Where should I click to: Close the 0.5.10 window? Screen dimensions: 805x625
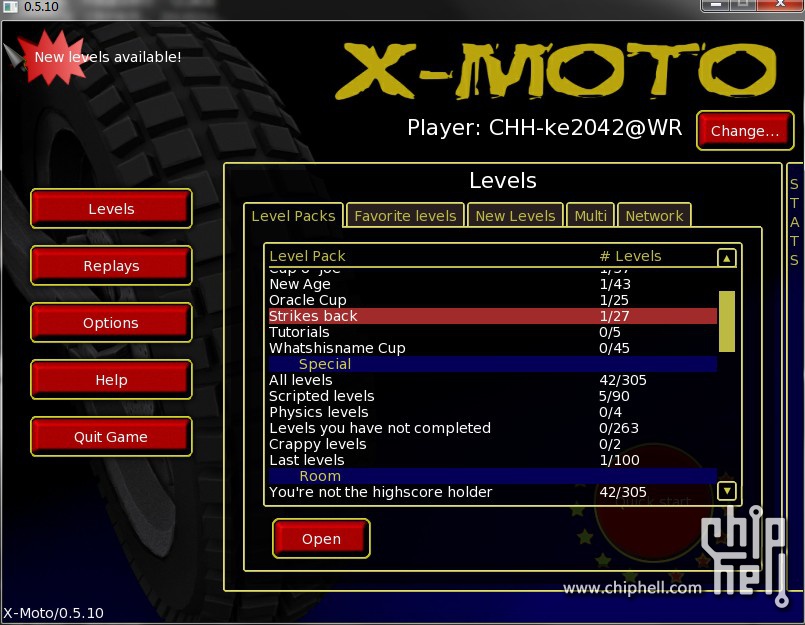click(x=779, y=5)
